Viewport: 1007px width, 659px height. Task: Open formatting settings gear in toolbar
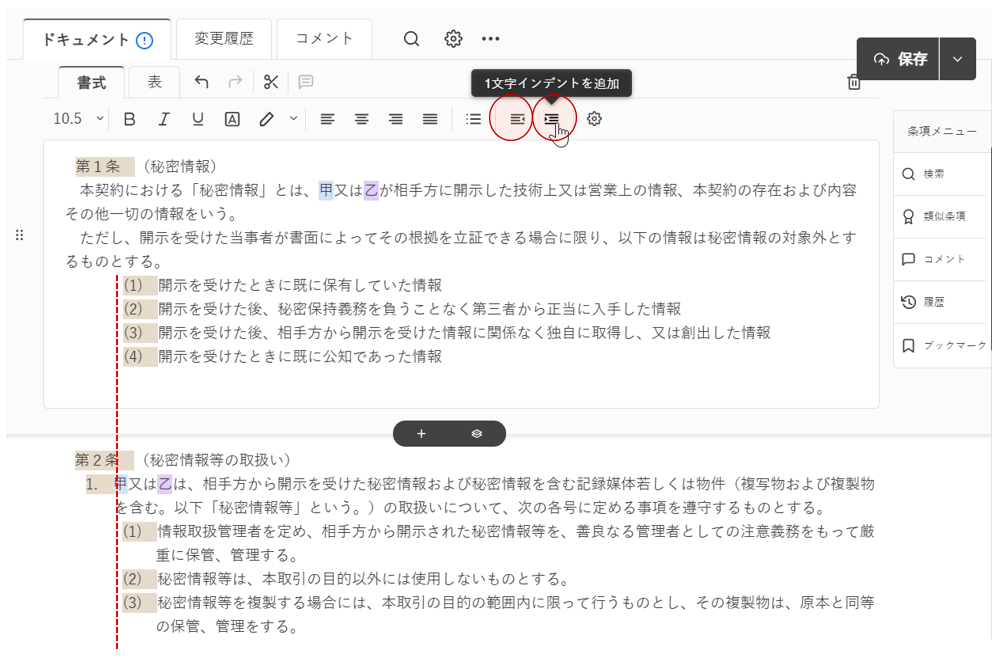[x=594, y=119]
